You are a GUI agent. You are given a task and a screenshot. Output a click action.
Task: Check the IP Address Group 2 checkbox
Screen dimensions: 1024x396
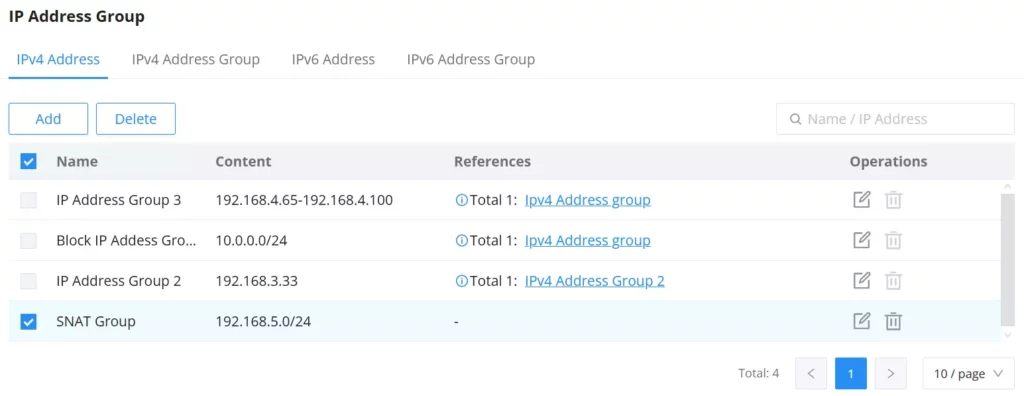tap(28, 281)
